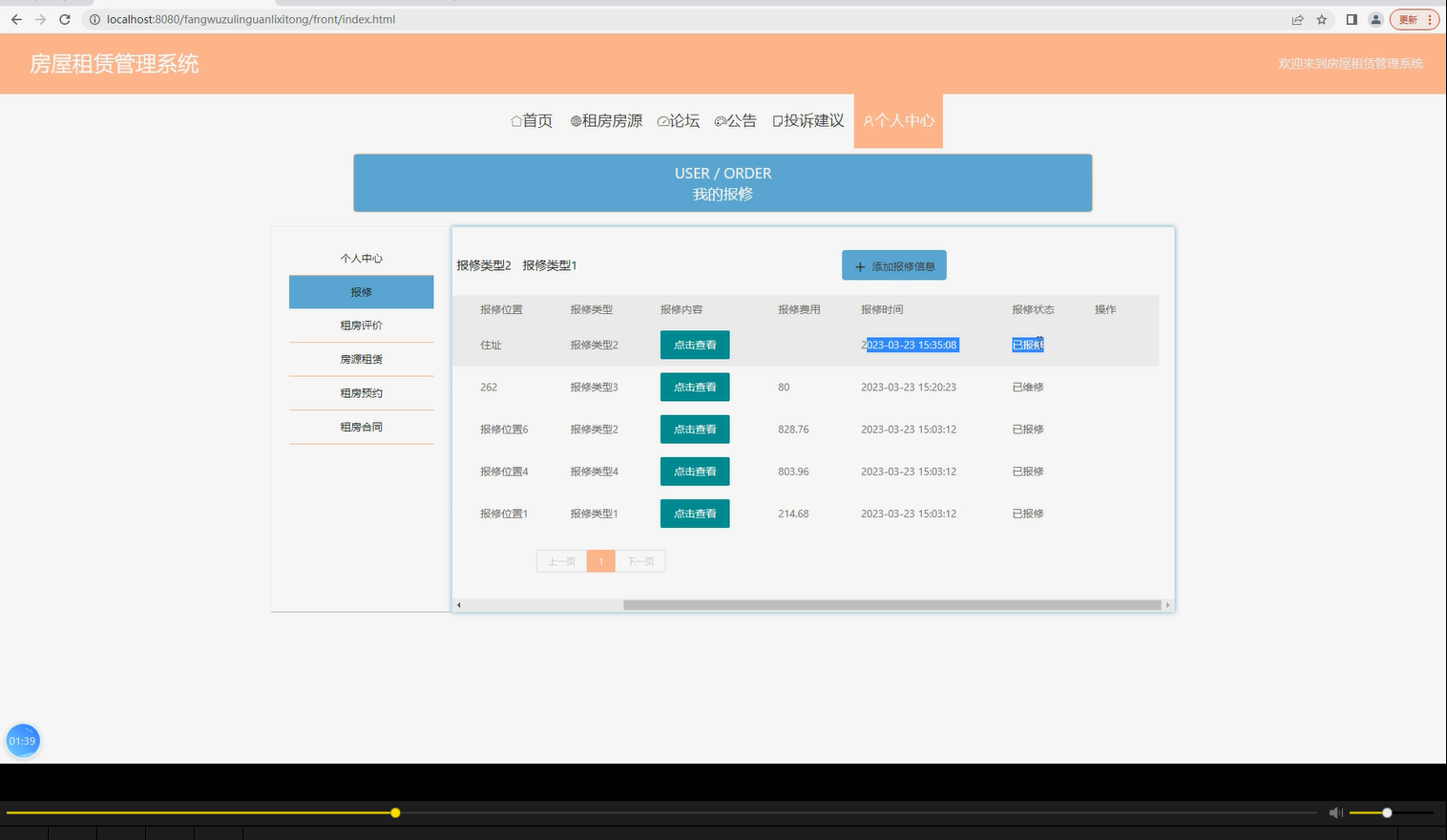This screenshot has width=1447, height=840.
Task: Go to 首页 home tab
Action: pyautogui.click(x=532, y=121)
